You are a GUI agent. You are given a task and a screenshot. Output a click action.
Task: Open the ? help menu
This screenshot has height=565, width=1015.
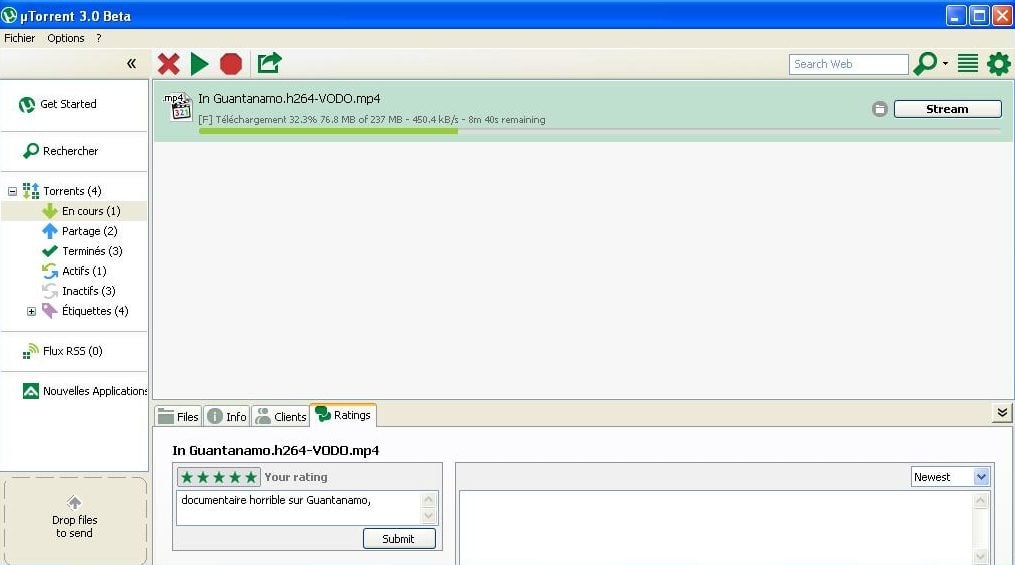pyautogui.click(x=98, y=38)
